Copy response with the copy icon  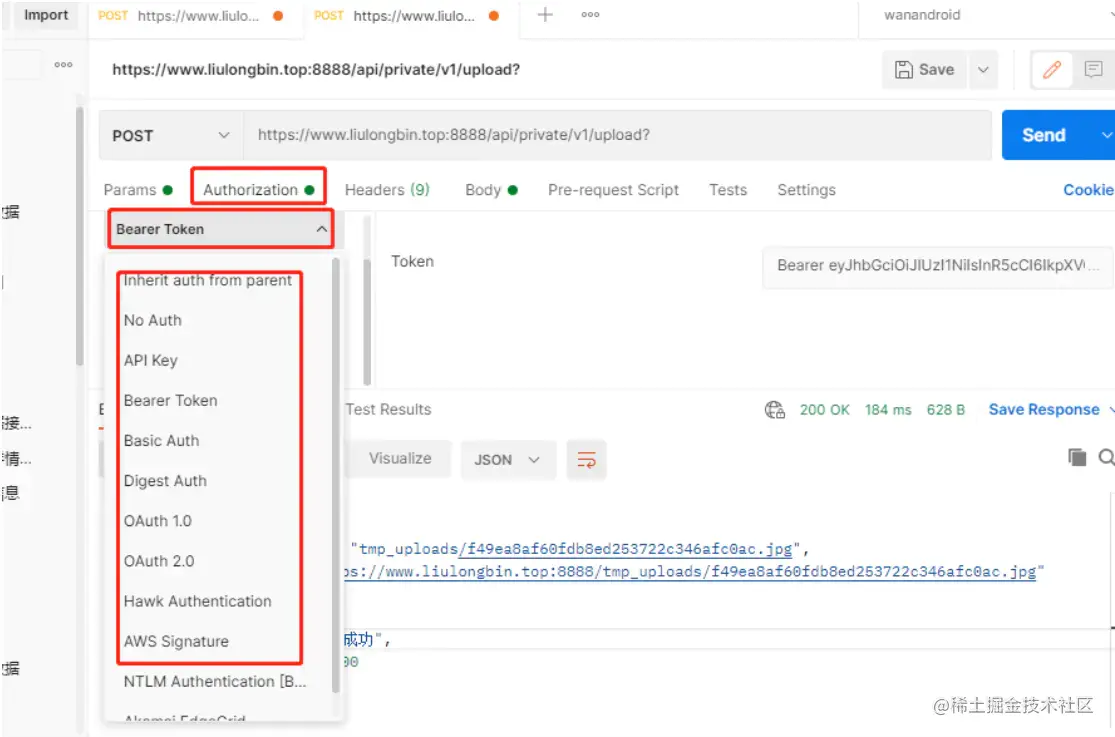click(1077, 457)
